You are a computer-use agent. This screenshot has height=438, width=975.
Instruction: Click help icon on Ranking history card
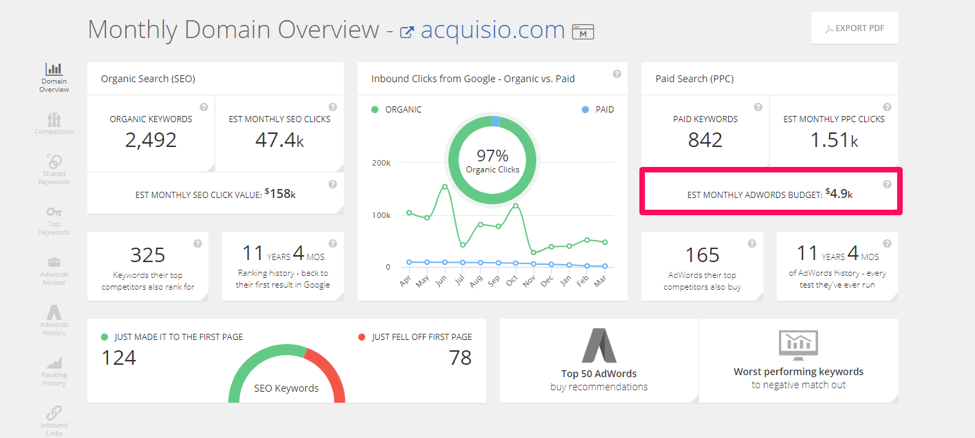[333, 243]
